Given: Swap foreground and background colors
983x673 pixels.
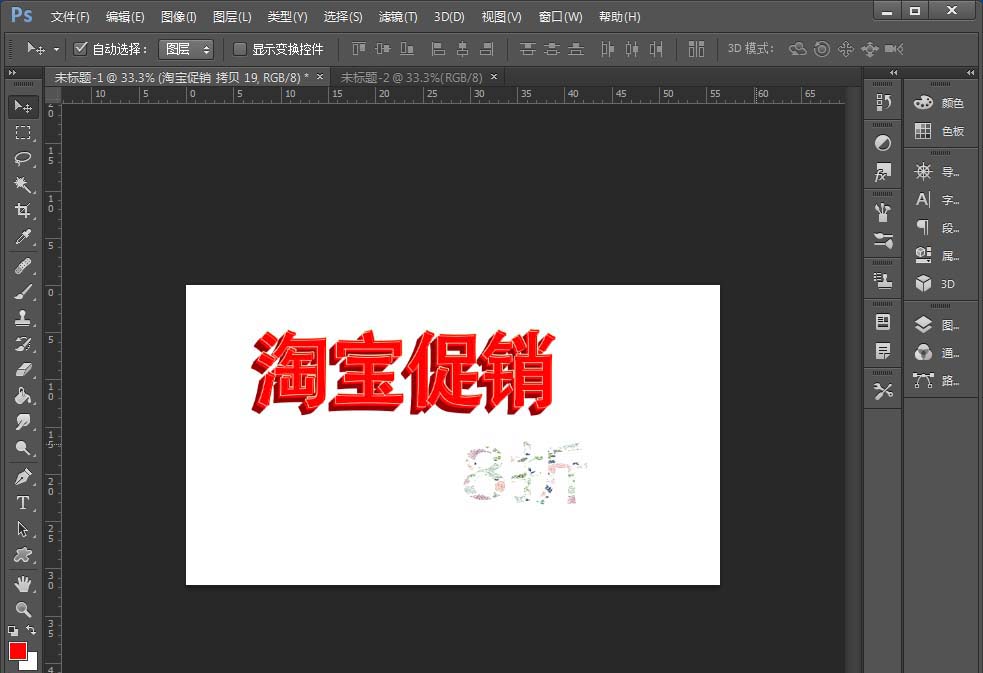Looking at the screenshot, I should 31,630.
